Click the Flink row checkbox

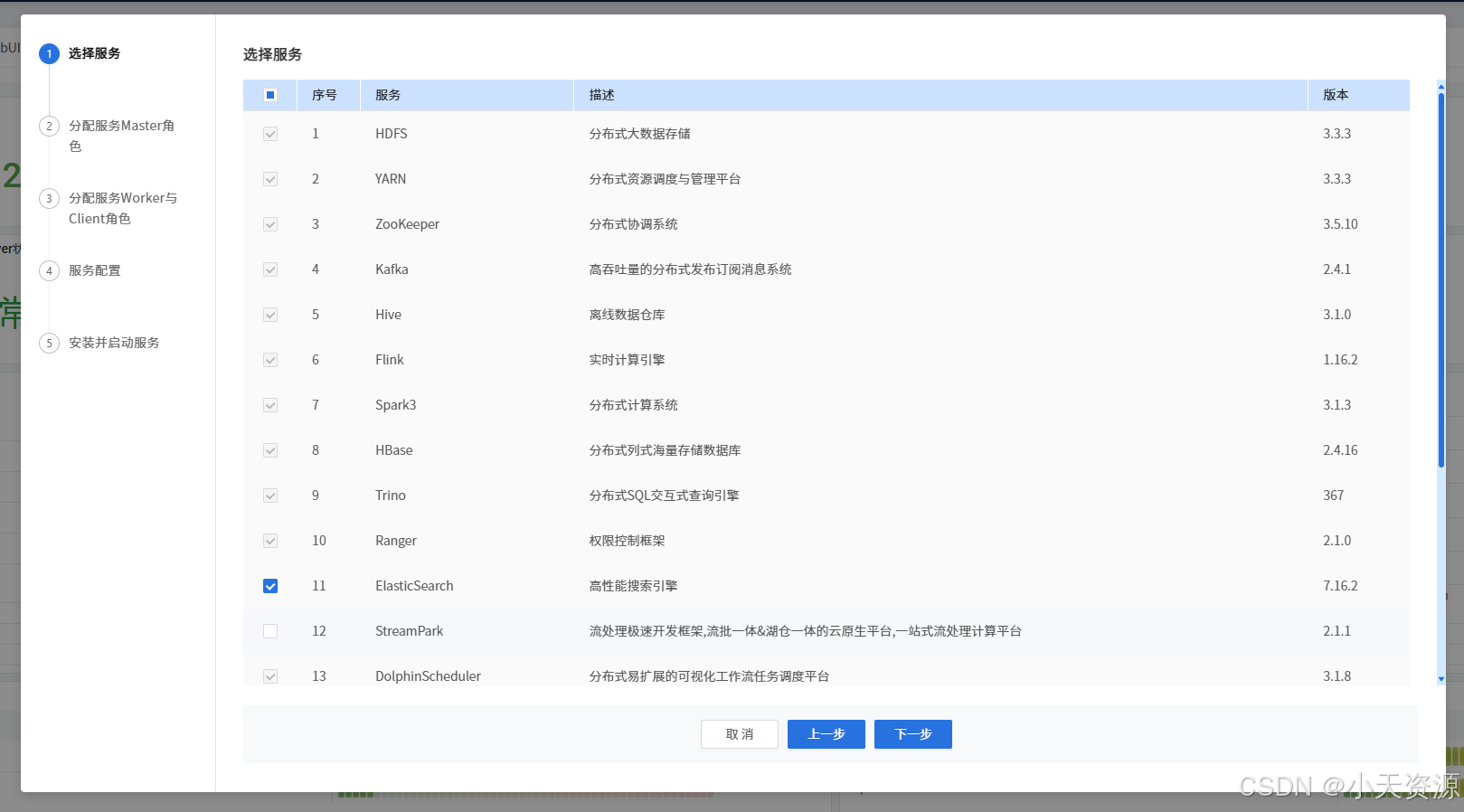point(270,360)
